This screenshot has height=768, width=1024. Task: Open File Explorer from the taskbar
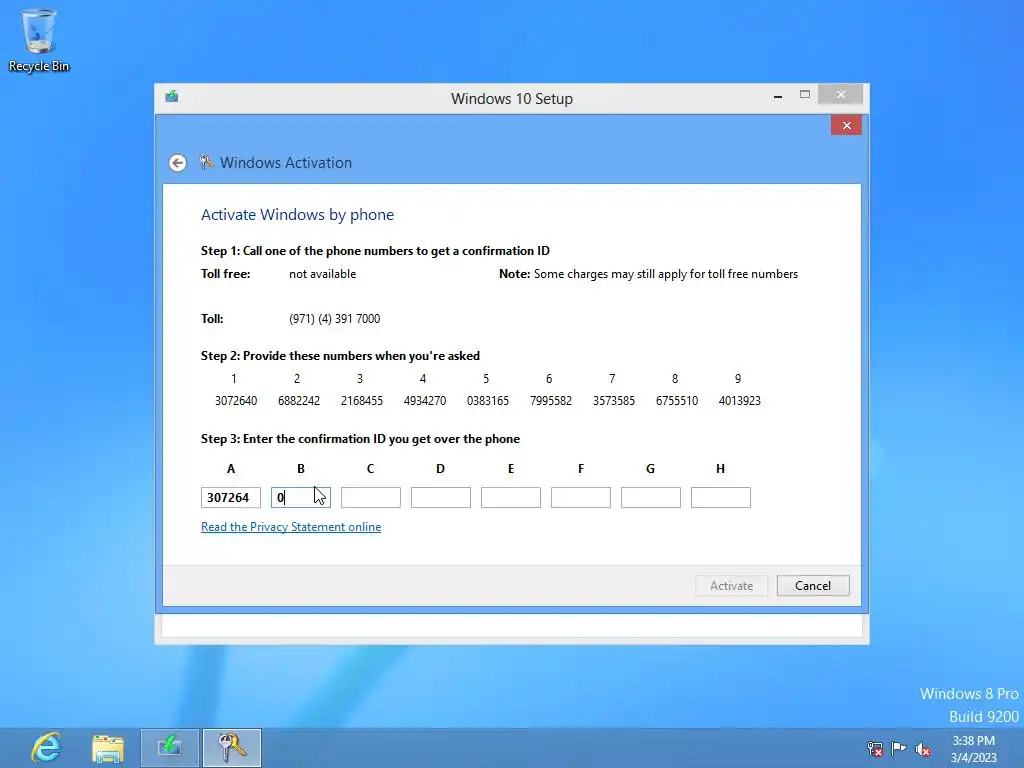point(108,748)
